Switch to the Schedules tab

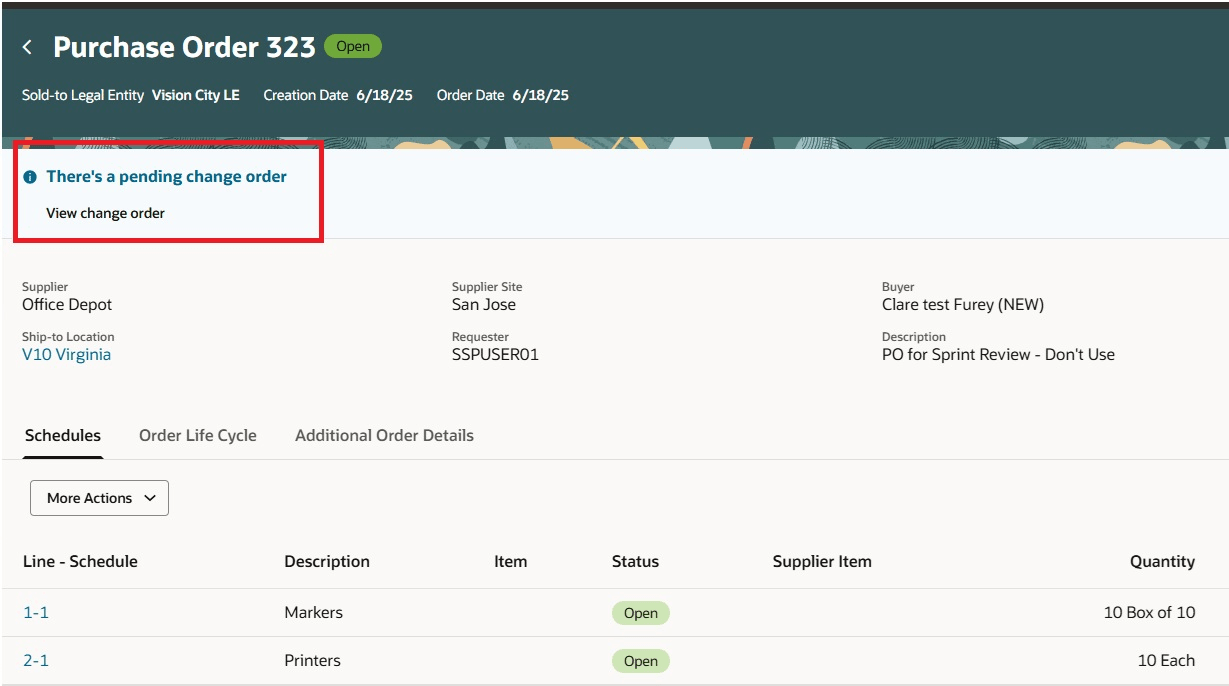coord(63,435)
